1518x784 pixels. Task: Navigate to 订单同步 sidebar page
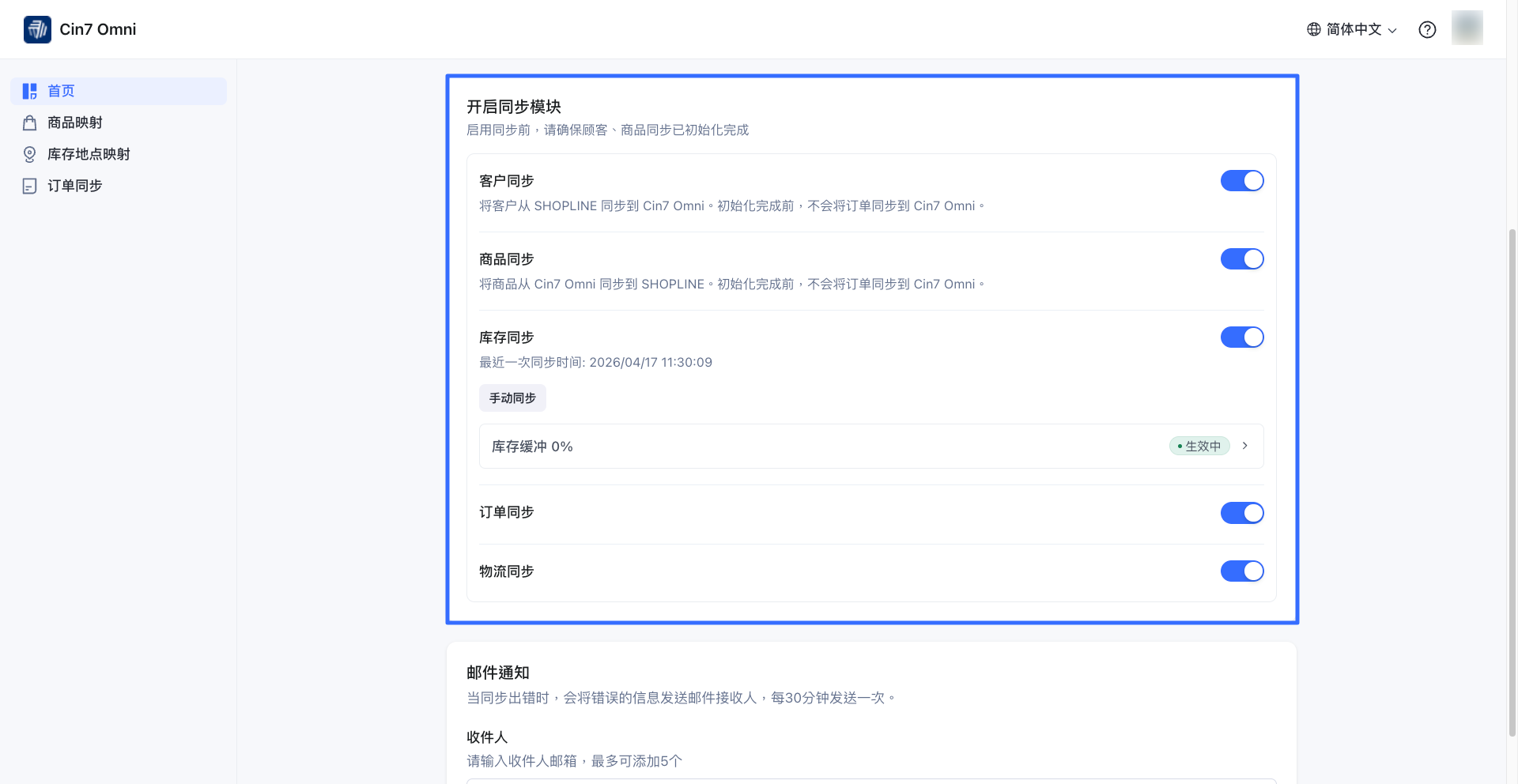[119, 186]
